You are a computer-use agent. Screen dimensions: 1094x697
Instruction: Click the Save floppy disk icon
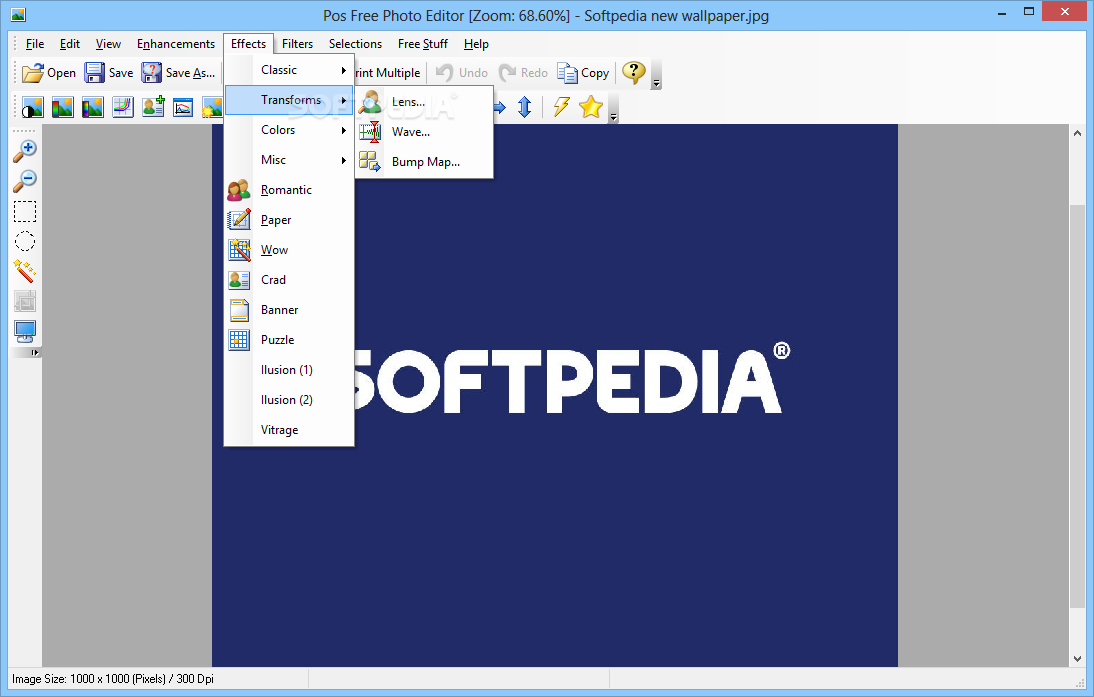coord(94,73)
